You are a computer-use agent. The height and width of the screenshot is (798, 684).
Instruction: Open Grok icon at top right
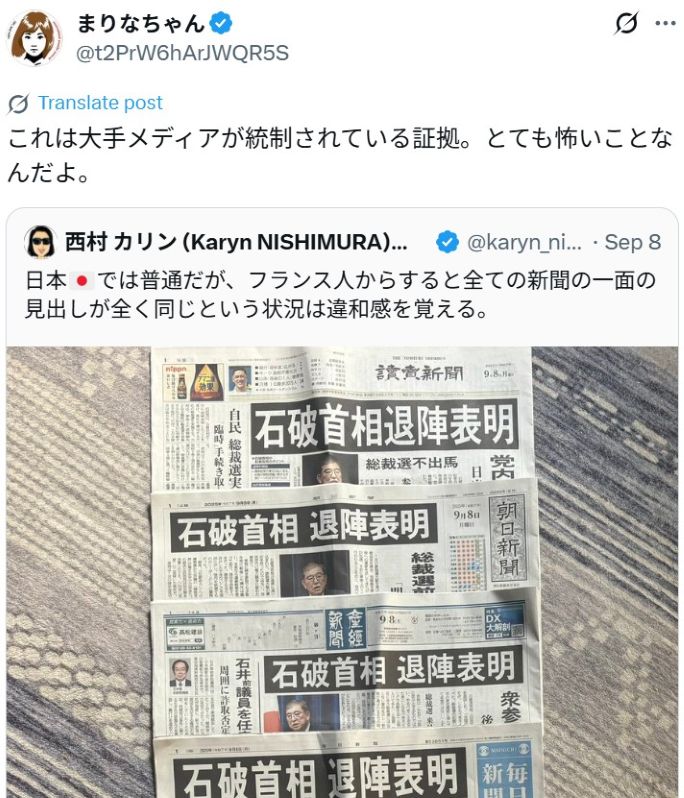(626, 23)
